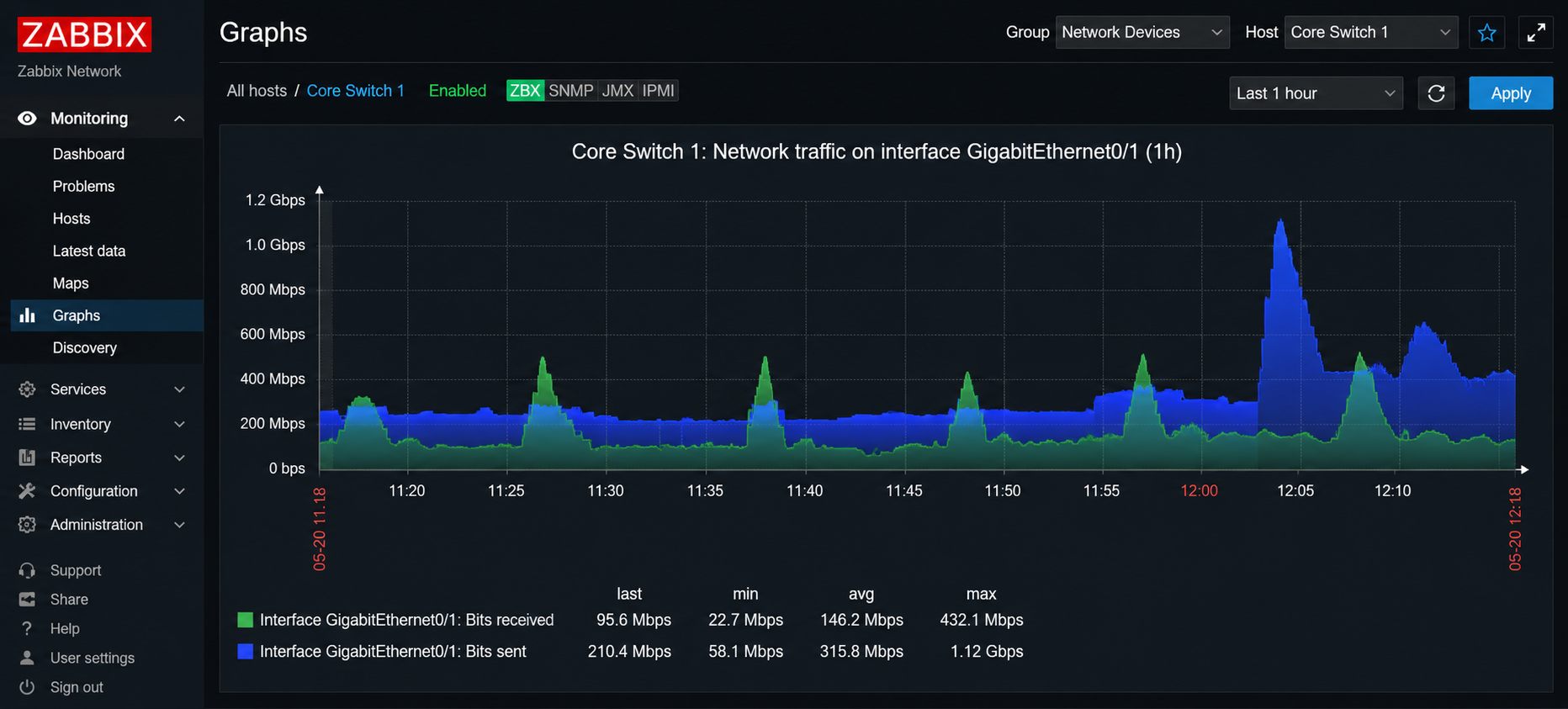Expand the Configuration menu chevron

coord(179,491)
